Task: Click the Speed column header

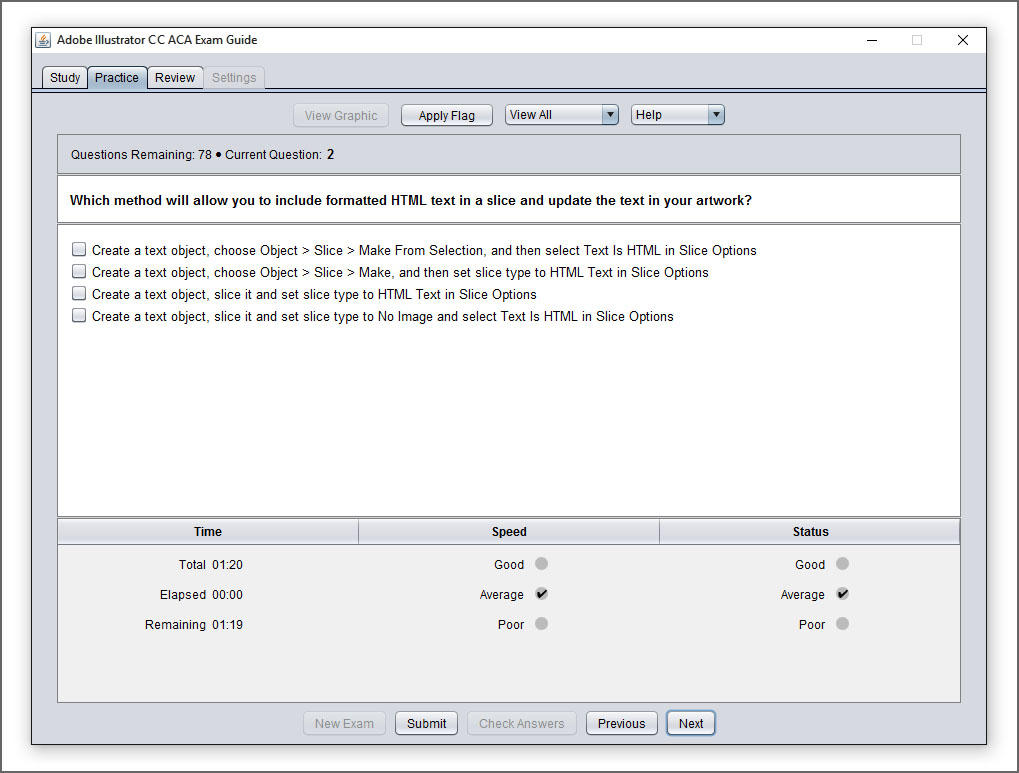Action: click(509, 531)
